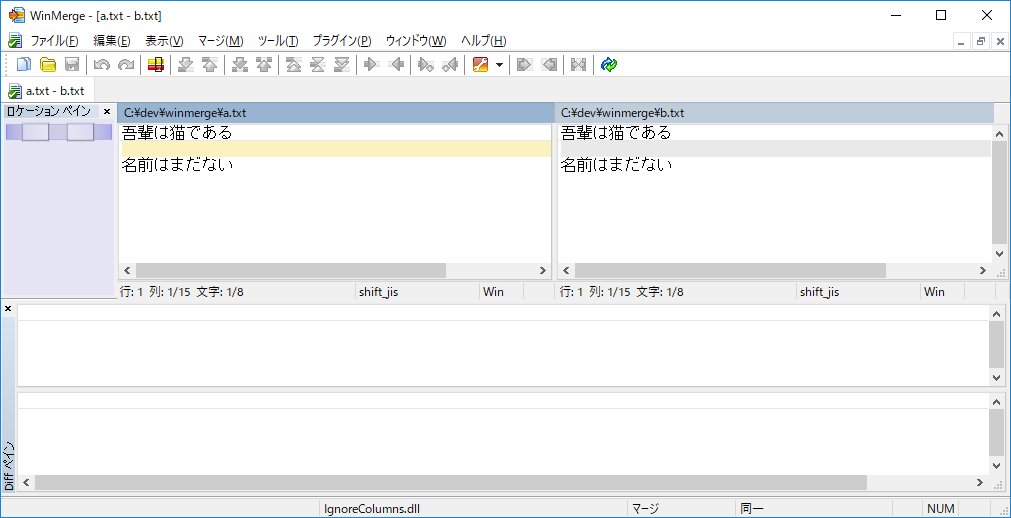
Task: Jump to previous conflict icon
Action: (x=264, y=65)
